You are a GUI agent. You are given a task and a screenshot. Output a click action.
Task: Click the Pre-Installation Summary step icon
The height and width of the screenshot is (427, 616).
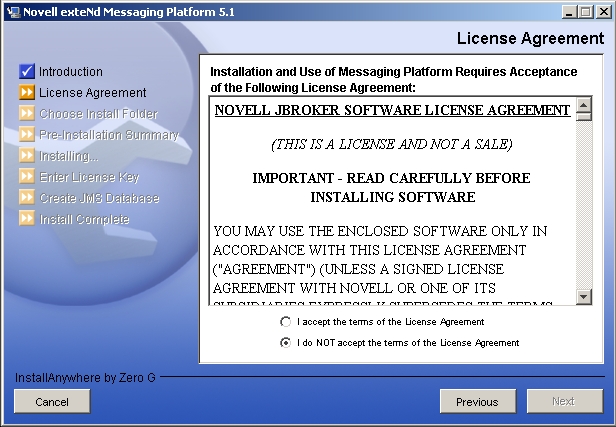(x=27, y=134)
